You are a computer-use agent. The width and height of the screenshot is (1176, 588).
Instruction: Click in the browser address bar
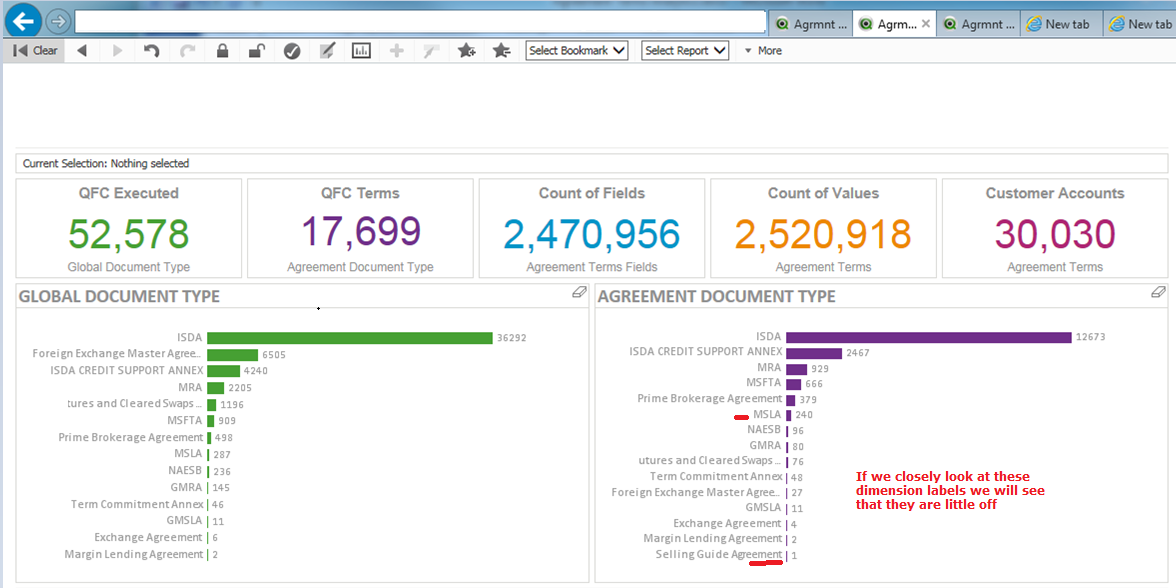[x=420, y=21]
